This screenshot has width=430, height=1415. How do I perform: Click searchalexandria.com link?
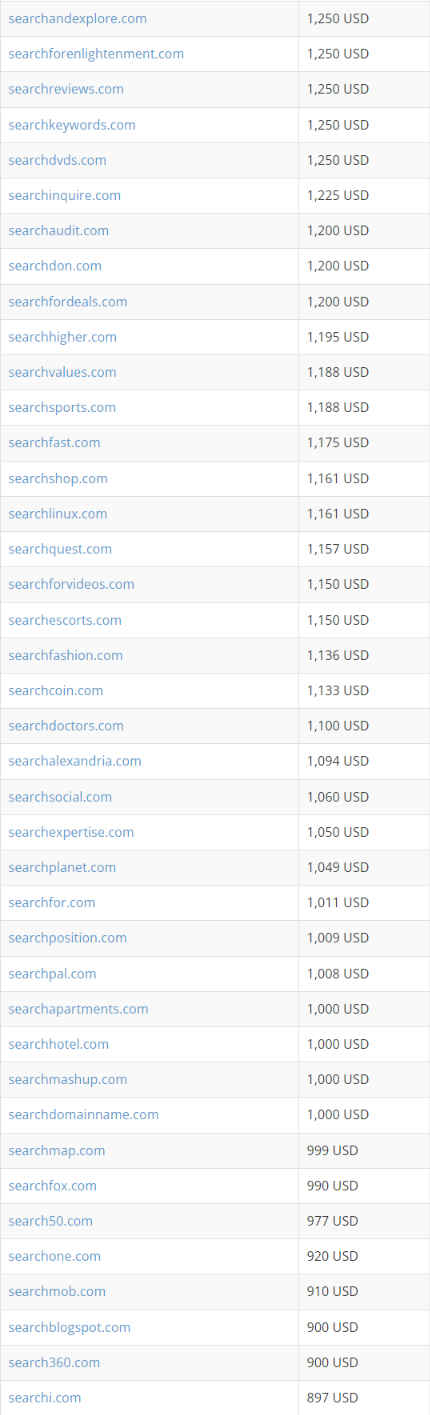[75, 761]
